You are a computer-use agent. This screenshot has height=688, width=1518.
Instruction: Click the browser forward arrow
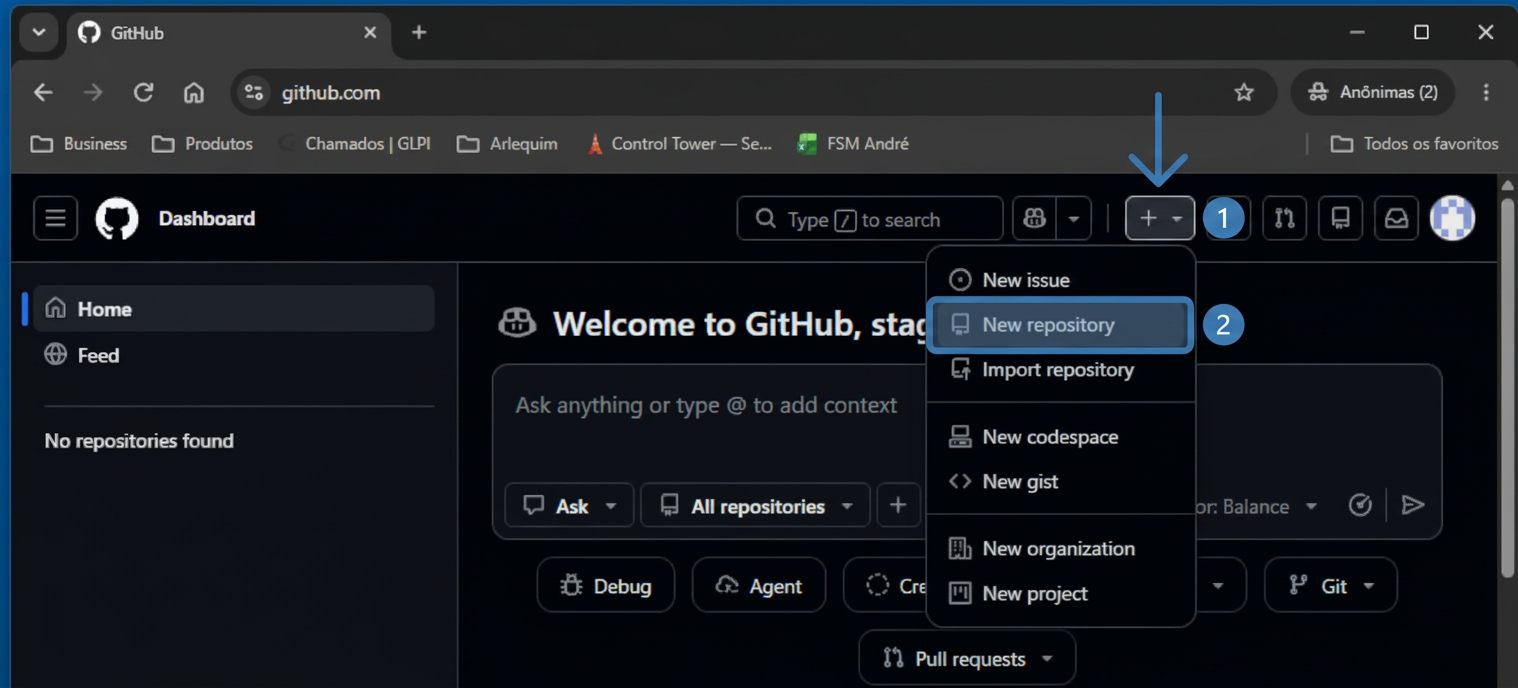click(93, 93)
